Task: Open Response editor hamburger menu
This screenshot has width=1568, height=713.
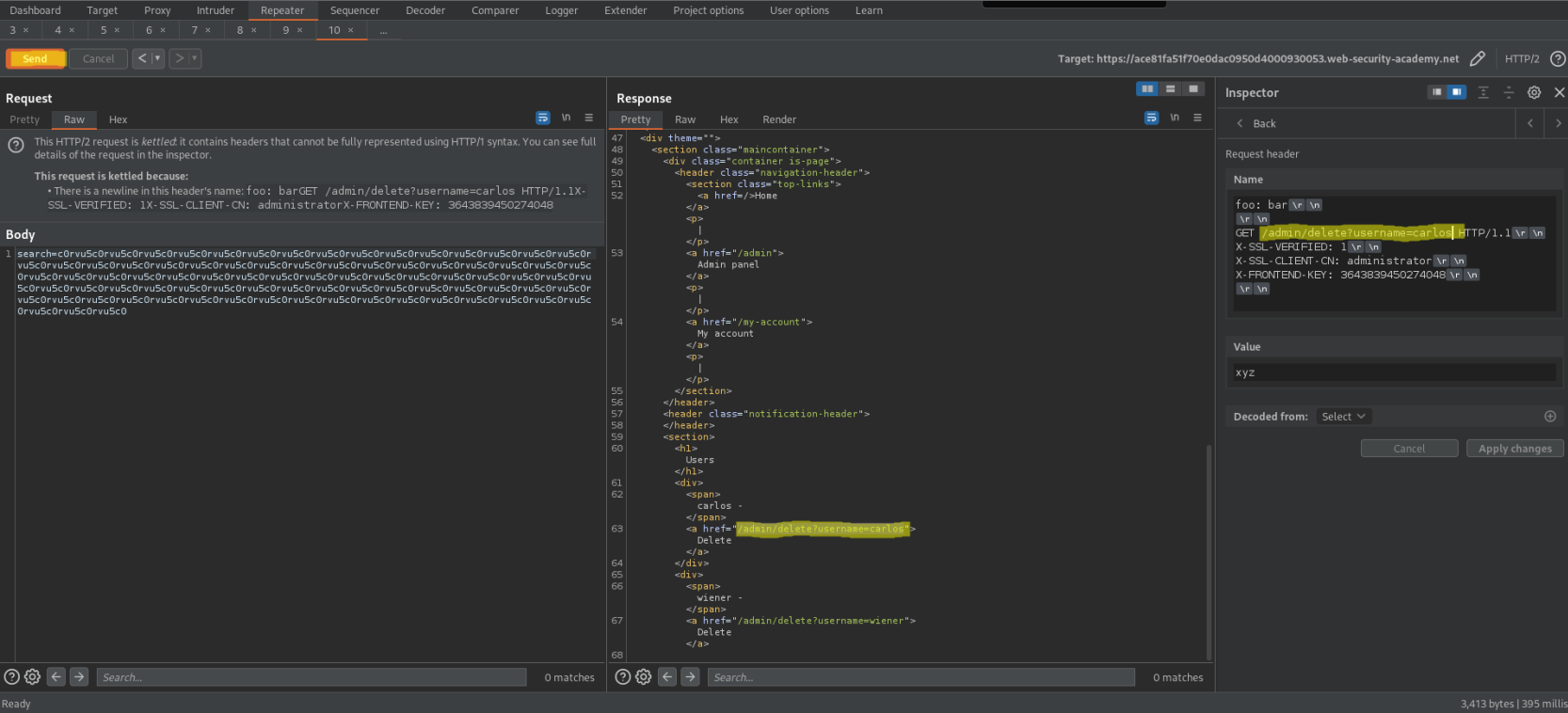Action: [x=1197, y=118]
